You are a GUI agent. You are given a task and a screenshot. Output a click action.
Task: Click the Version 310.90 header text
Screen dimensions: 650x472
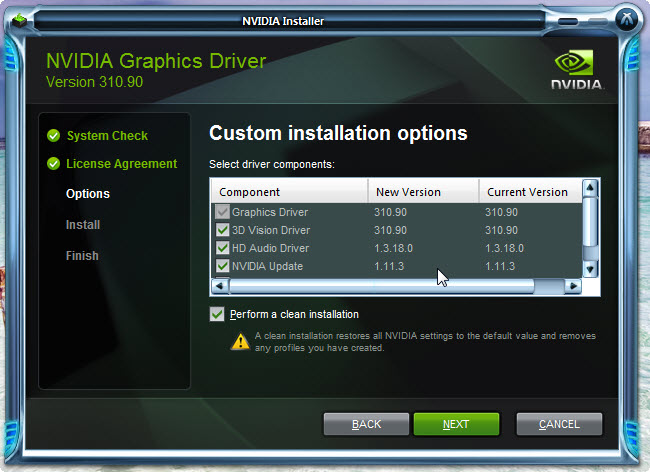click(95, 82)
